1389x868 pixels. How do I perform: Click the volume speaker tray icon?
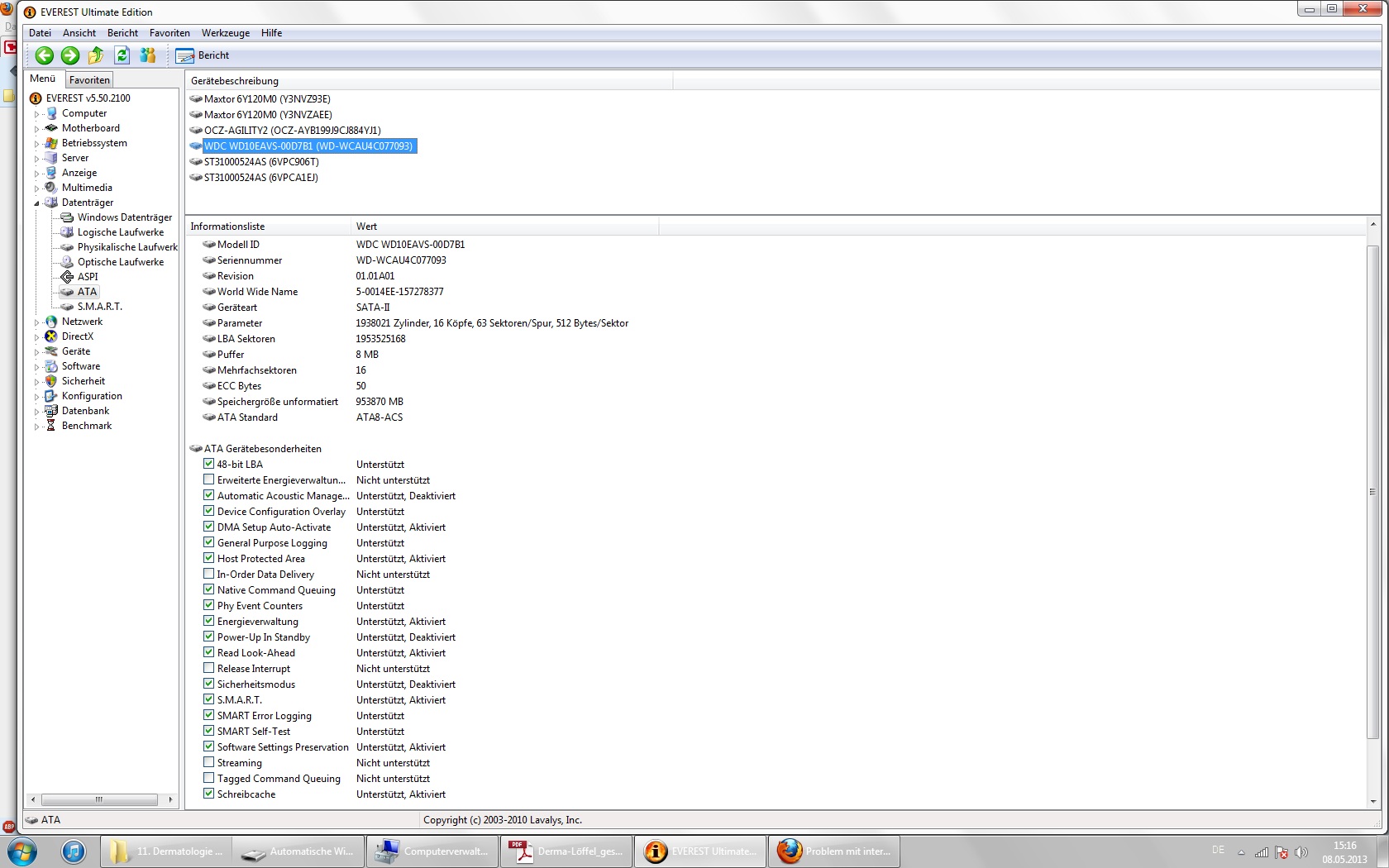click(1301, 852)
